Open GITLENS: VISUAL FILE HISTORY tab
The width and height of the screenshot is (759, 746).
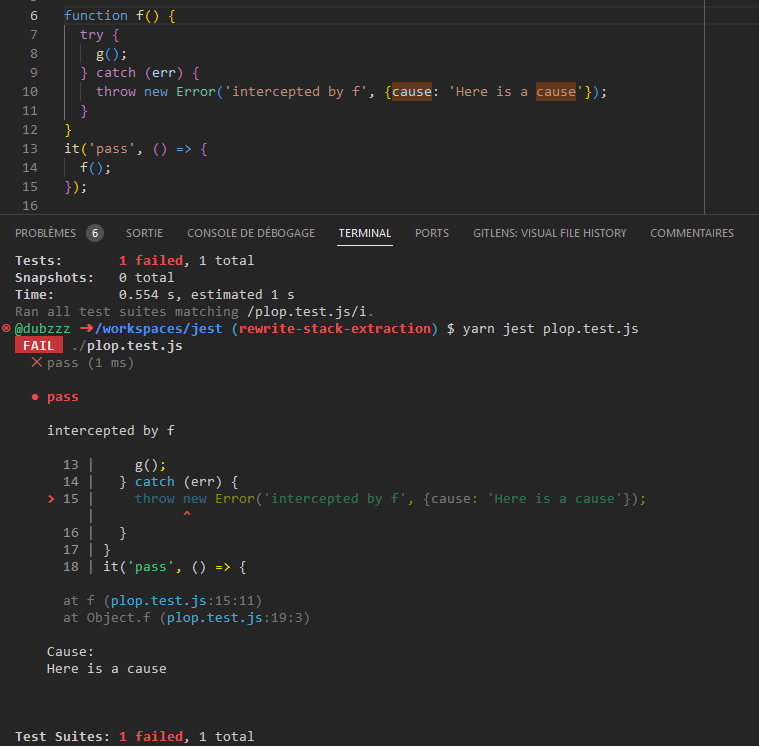[549, 233]
